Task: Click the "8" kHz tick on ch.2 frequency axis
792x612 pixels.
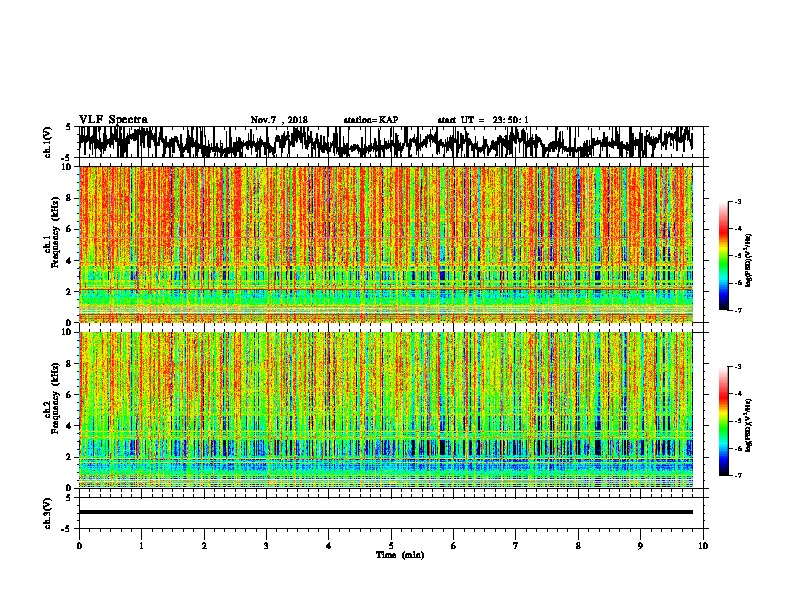Action: (69, 364)
